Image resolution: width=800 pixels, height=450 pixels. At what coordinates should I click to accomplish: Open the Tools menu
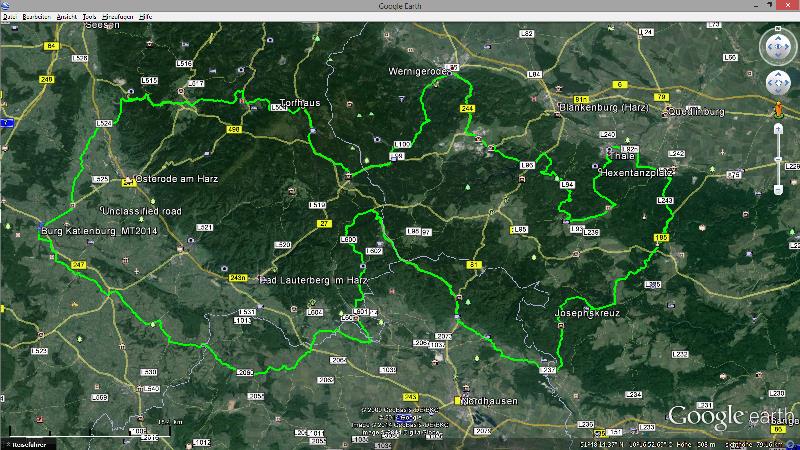[x=91, y=17]
